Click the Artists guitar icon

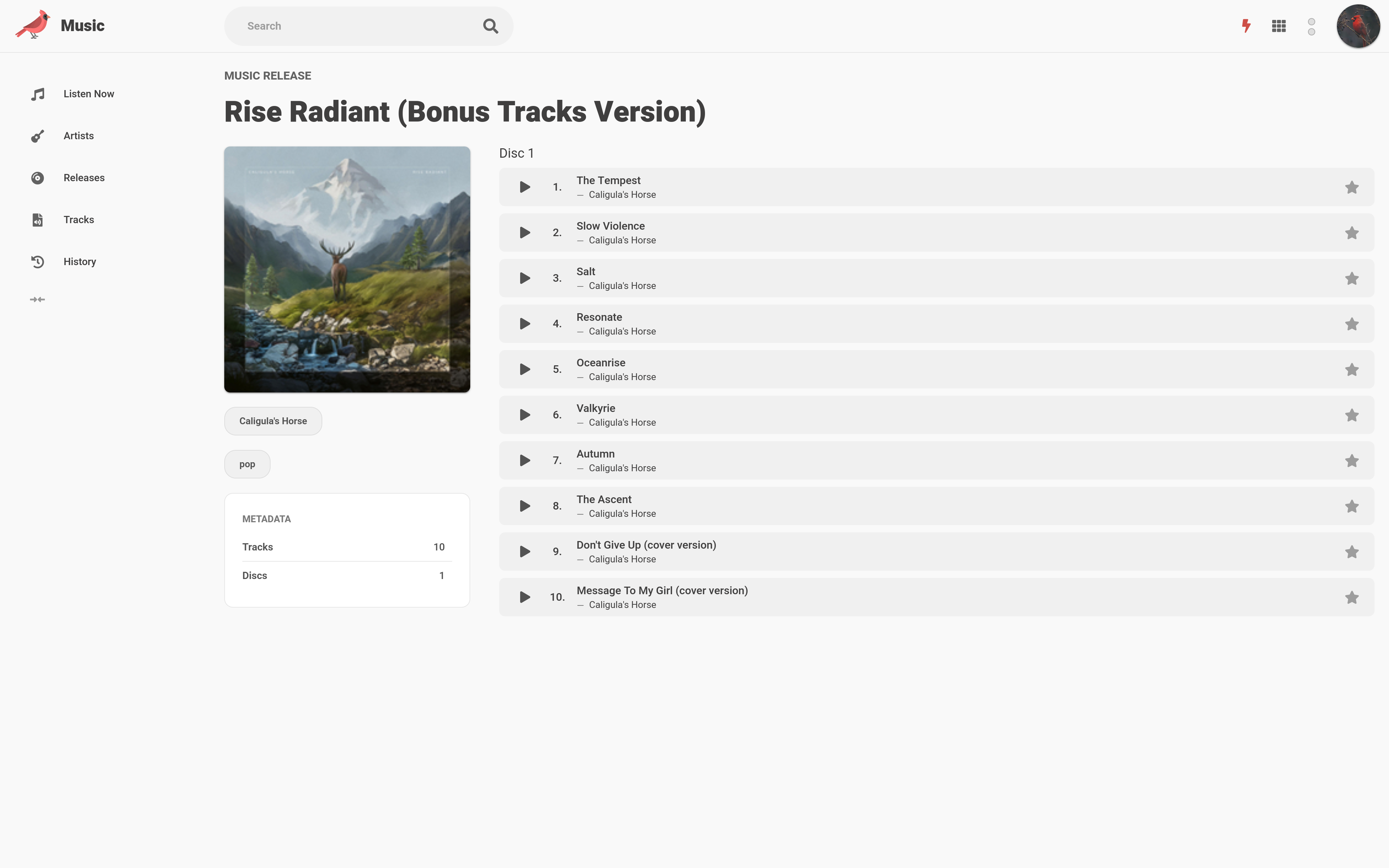tap(37, 136)
